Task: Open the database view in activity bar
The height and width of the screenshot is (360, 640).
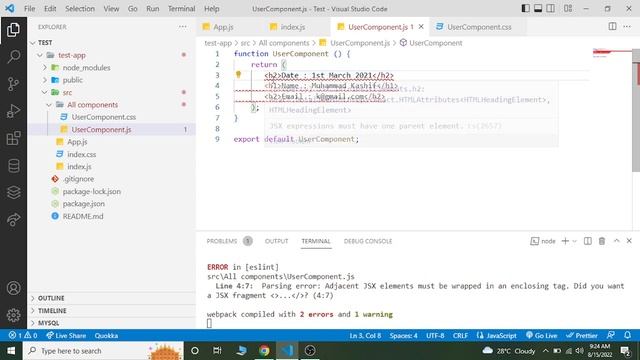Action: [x=13, y=166]
